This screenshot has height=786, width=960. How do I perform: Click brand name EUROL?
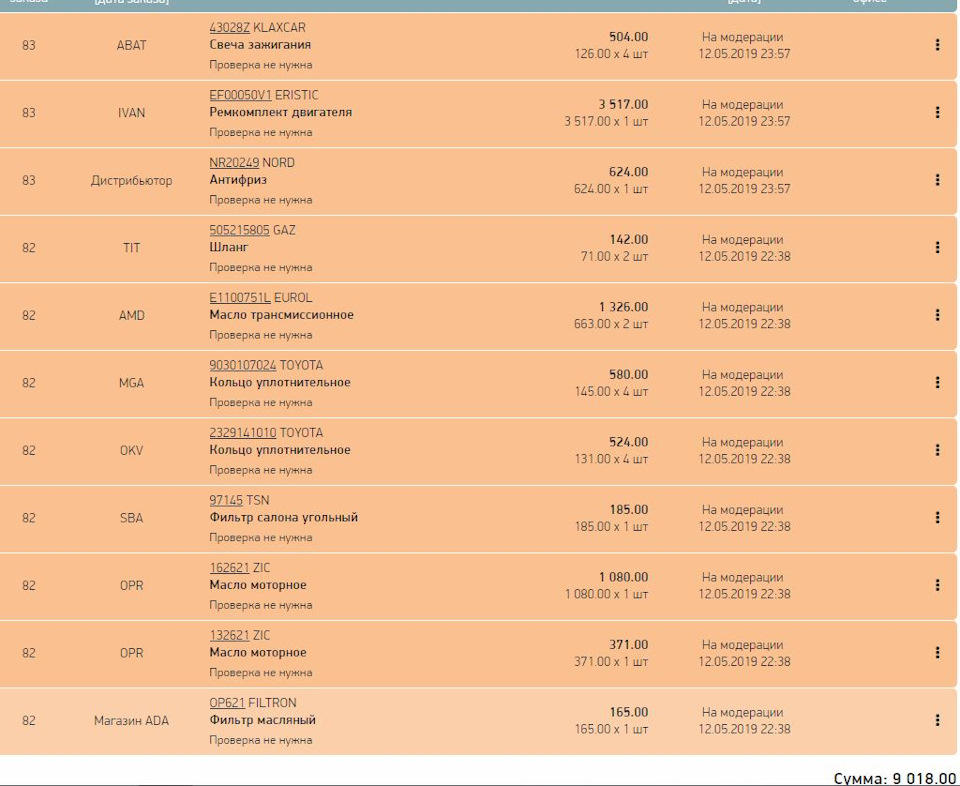tap(293, 298)
